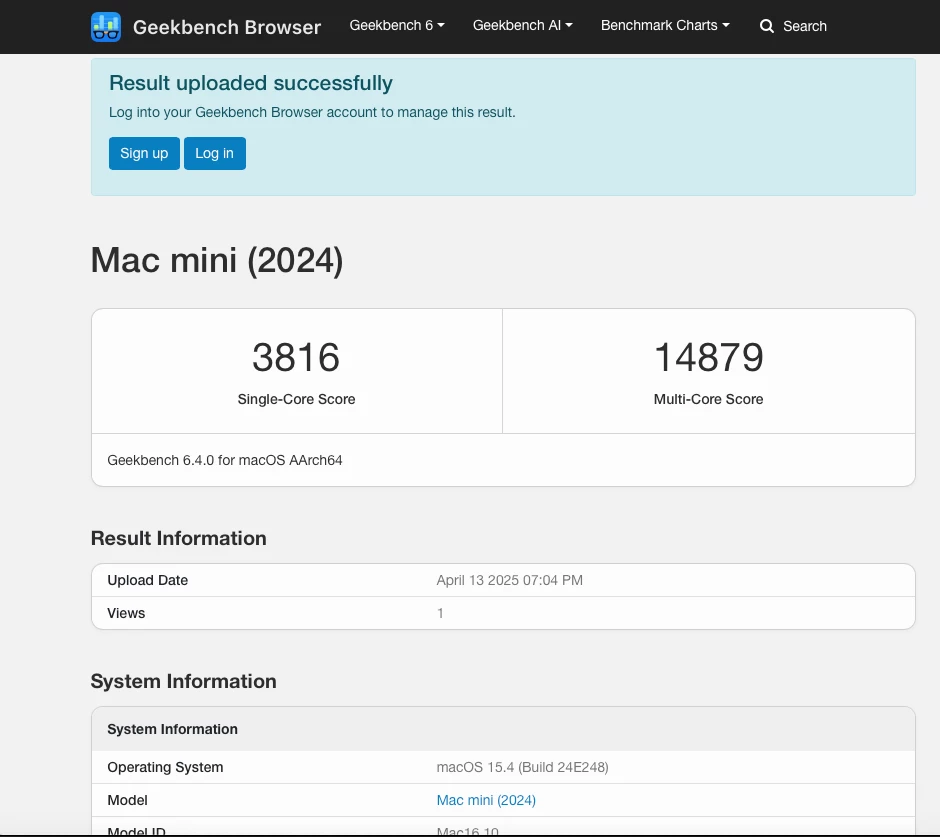The width and height of the screenshot is (940, 837).
Task: Select the April 13 2025 07:04 PM value
Action: (x=510, y=580)
